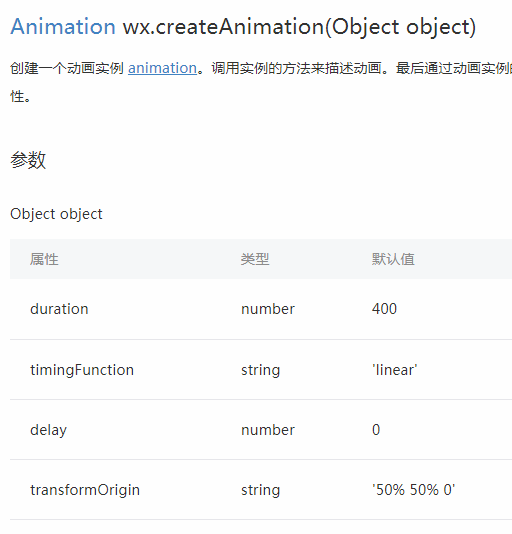Click the 参数 section heading
Image resolution: width=512 pixels, height=534 pixels.
[x=28, y=160]
